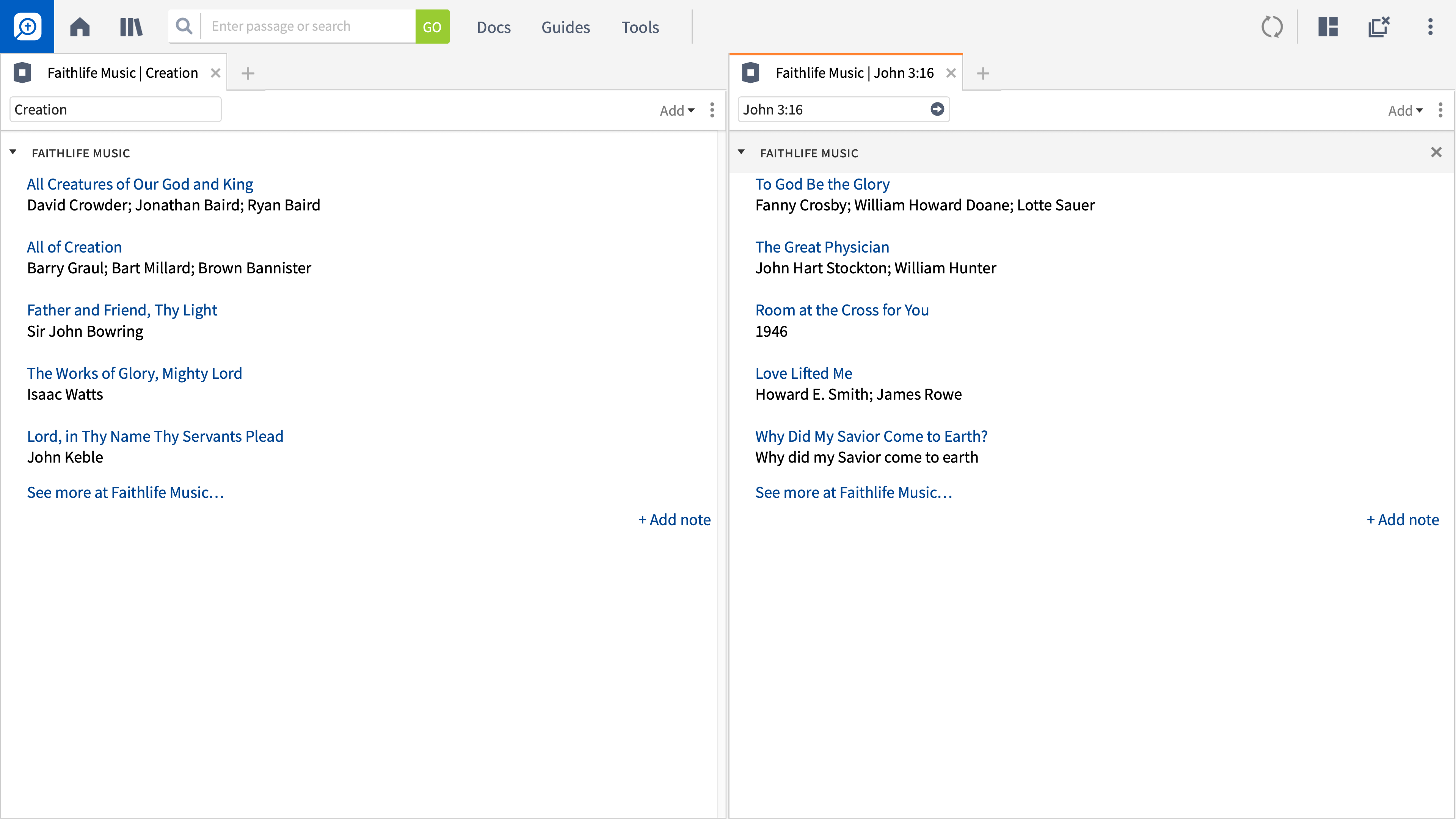Click the lowercase 'Why did my Savior come to earth' text
The height and width of the screenshot is (819, 1456).
(867, 457)
